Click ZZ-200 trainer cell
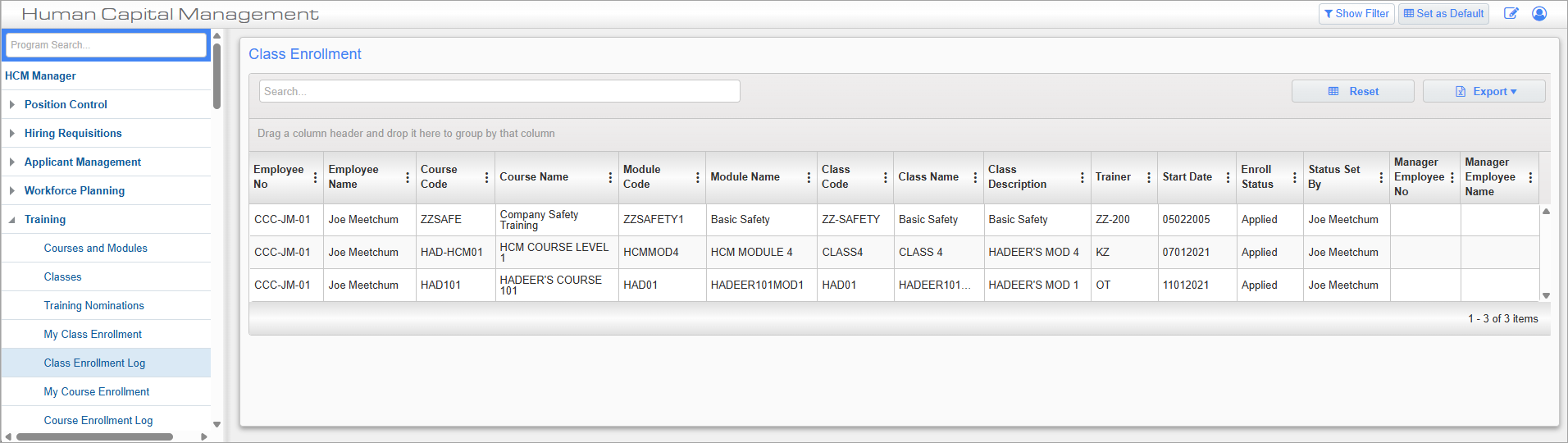 tap(1124, 220)
